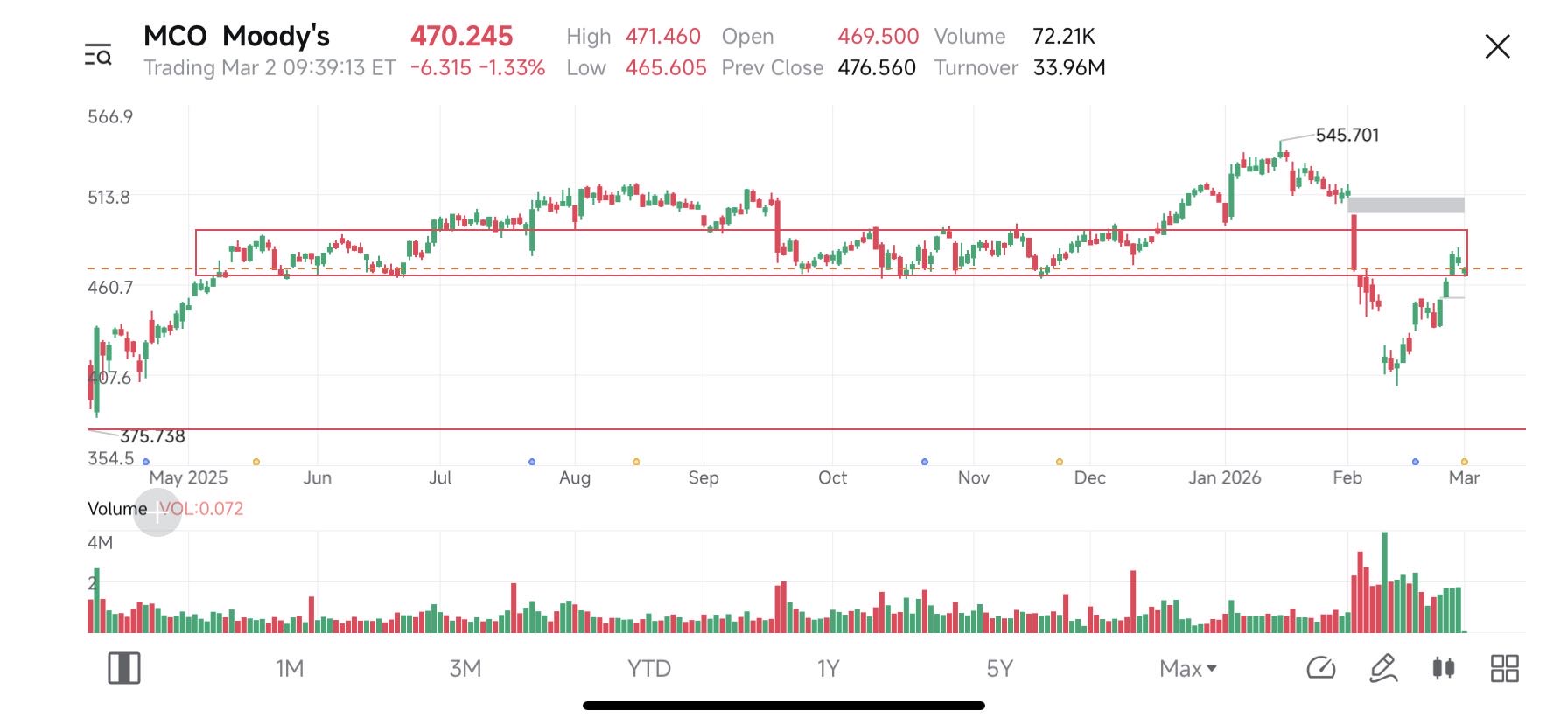Expand the Max range dropdown
This screenshot has height=724, width=1568.
coord(1187,669)
